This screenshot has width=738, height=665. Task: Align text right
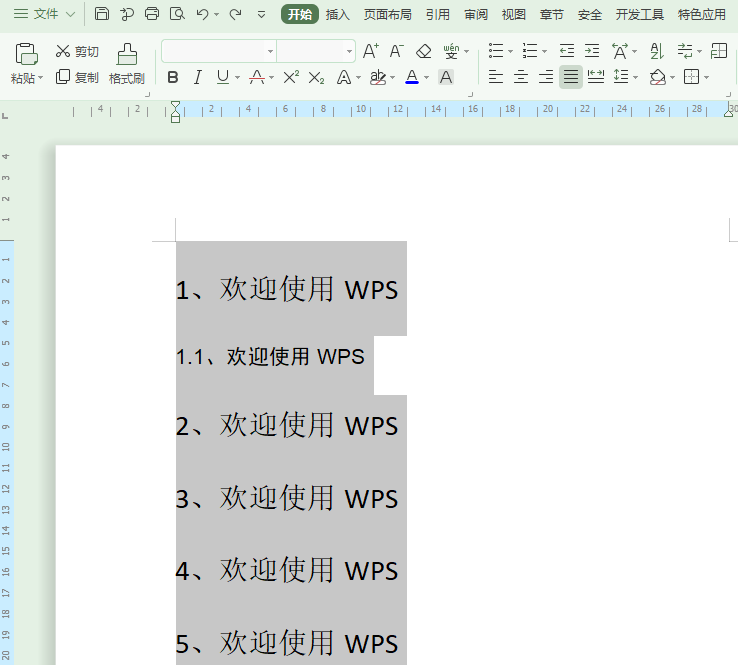click(546, 77)
